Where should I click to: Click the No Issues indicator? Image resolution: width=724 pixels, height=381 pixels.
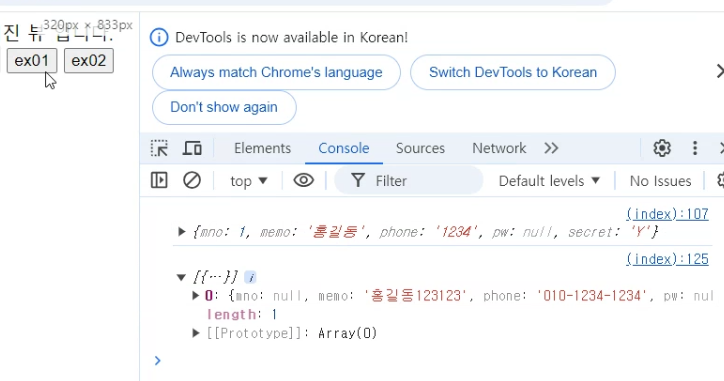point(660,181)
